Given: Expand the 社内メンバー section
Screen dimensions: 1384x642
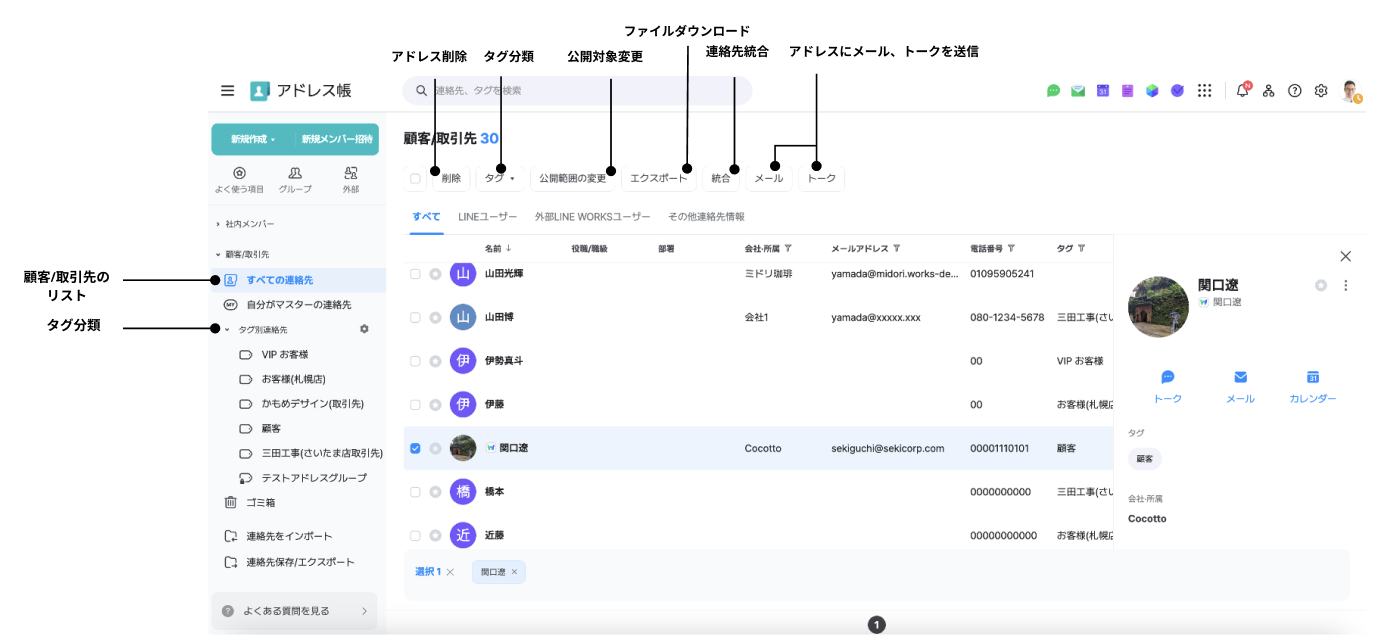Looking at the screenshot, I should point(218,224).
